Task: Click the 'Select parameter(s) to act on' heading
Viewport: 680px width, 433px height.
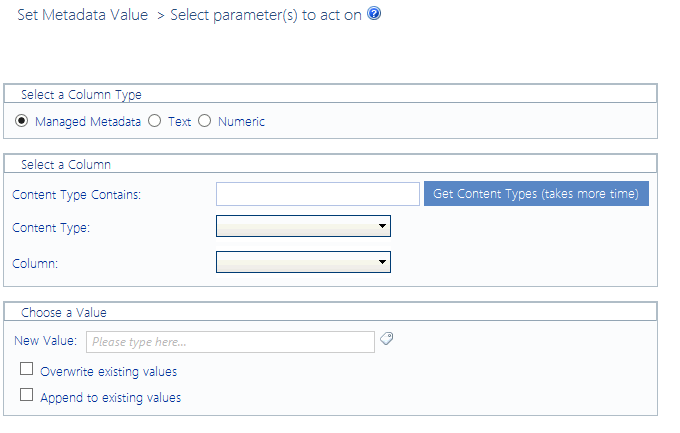Action: click(x=266, y=15)
